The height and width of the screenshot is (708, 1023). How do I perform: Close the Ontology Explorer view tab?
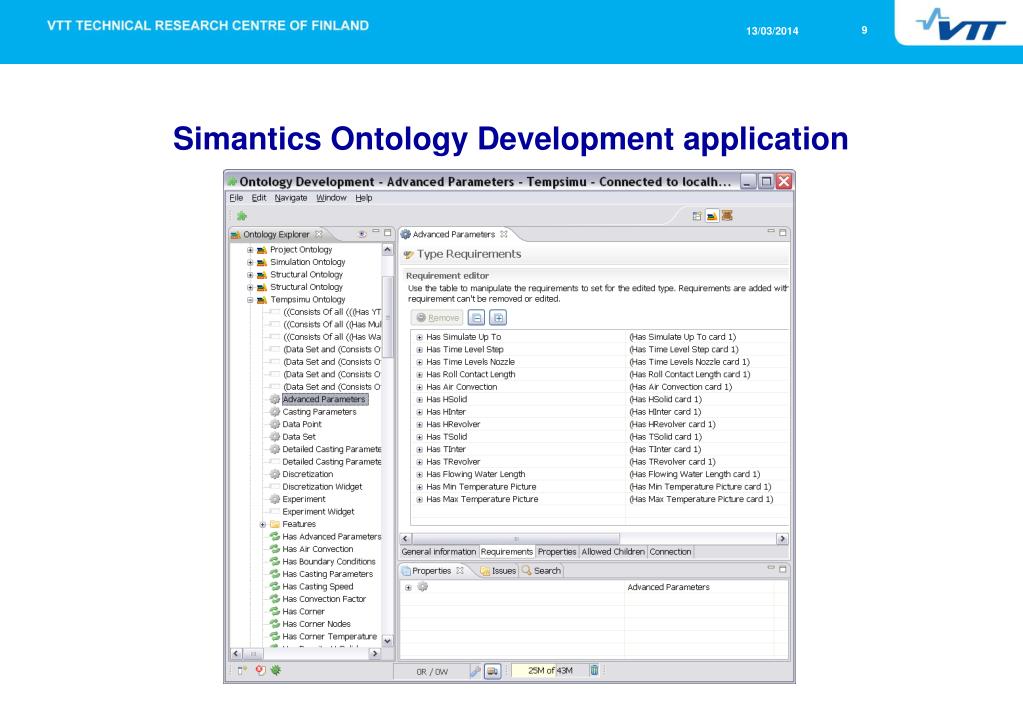[319, 234]
